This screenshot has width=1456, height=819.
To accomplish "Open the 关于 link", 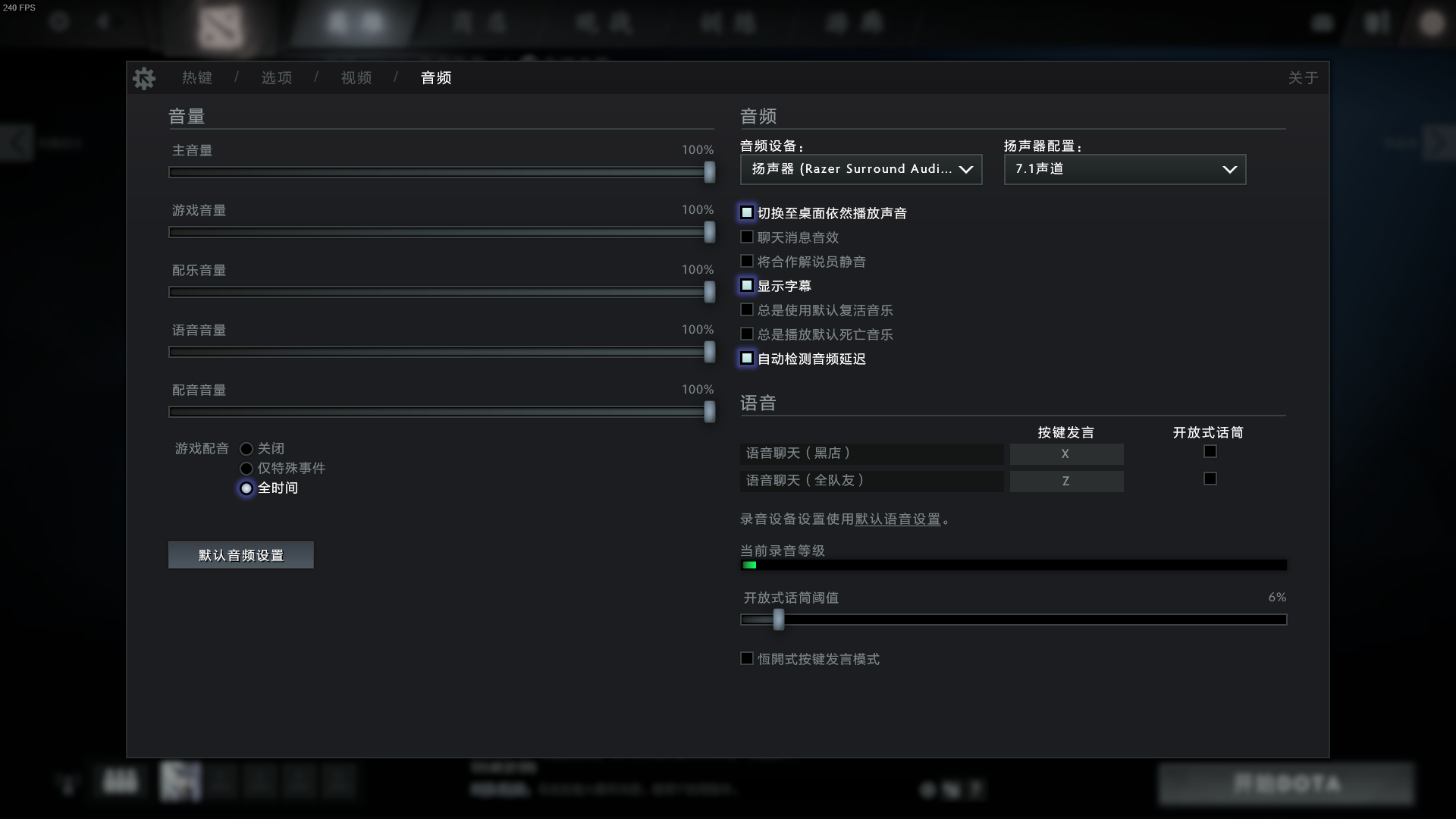I will pos(1302,78).
